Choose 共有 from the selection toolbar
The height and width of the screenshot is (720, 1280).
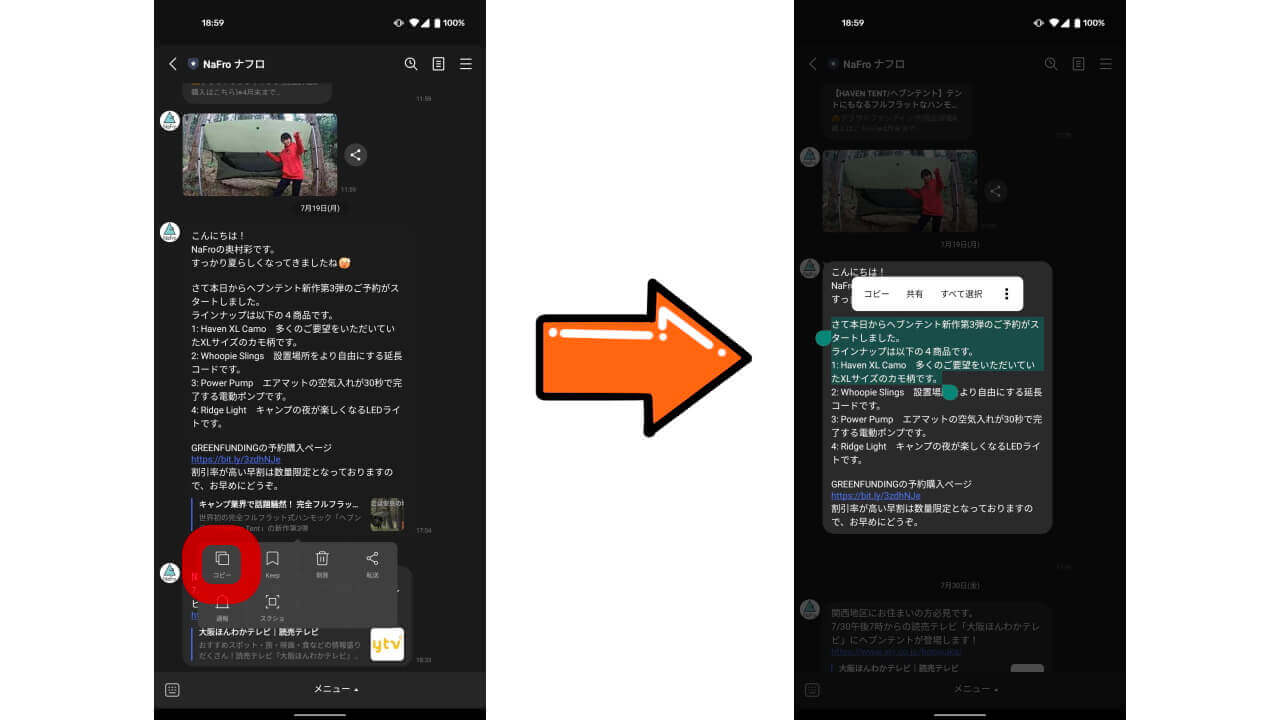(914, 293)
